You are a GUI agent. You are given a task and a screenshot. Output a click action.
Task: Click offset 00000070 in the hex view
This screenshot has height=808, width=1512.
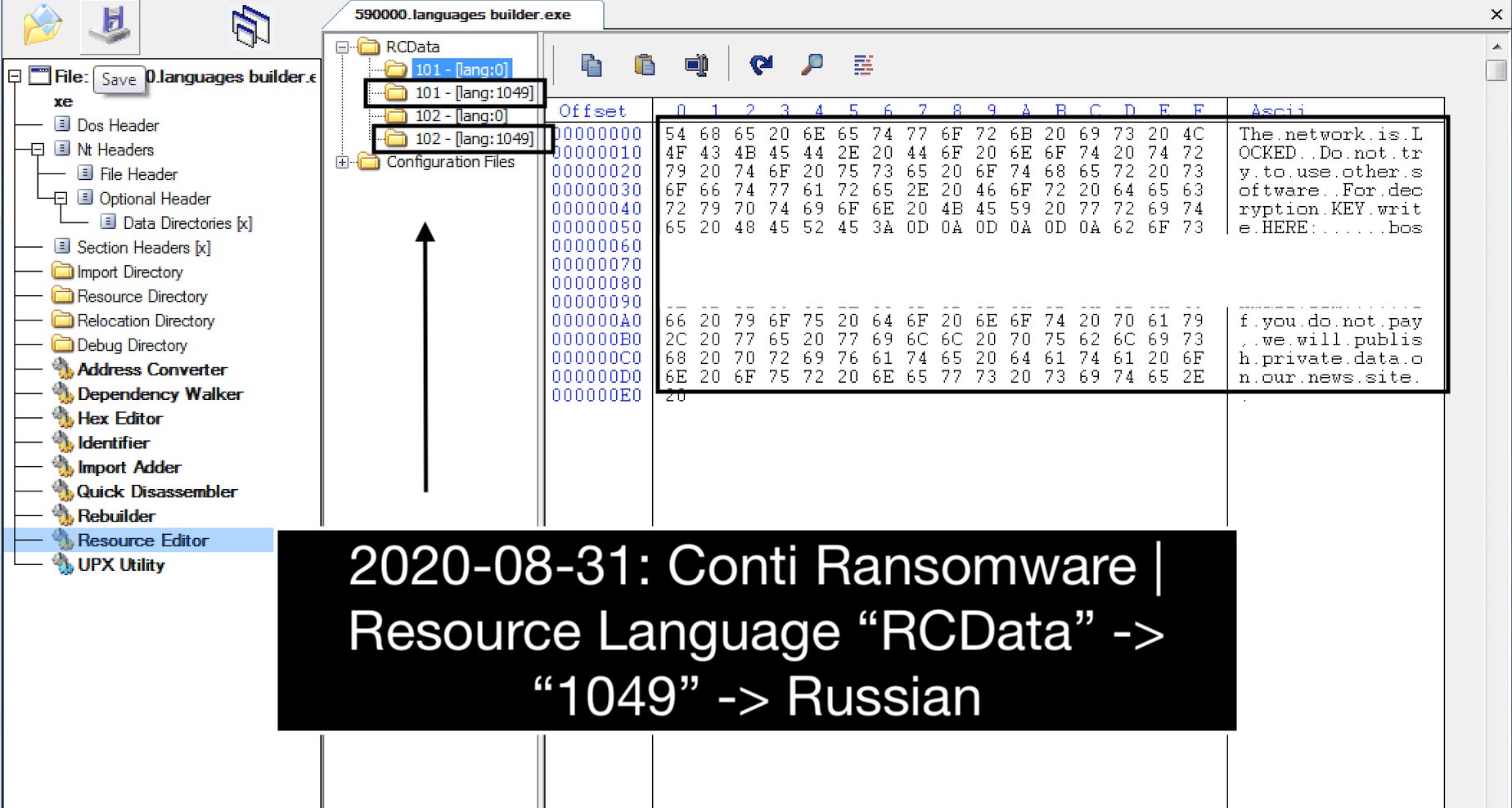point(596,265)
